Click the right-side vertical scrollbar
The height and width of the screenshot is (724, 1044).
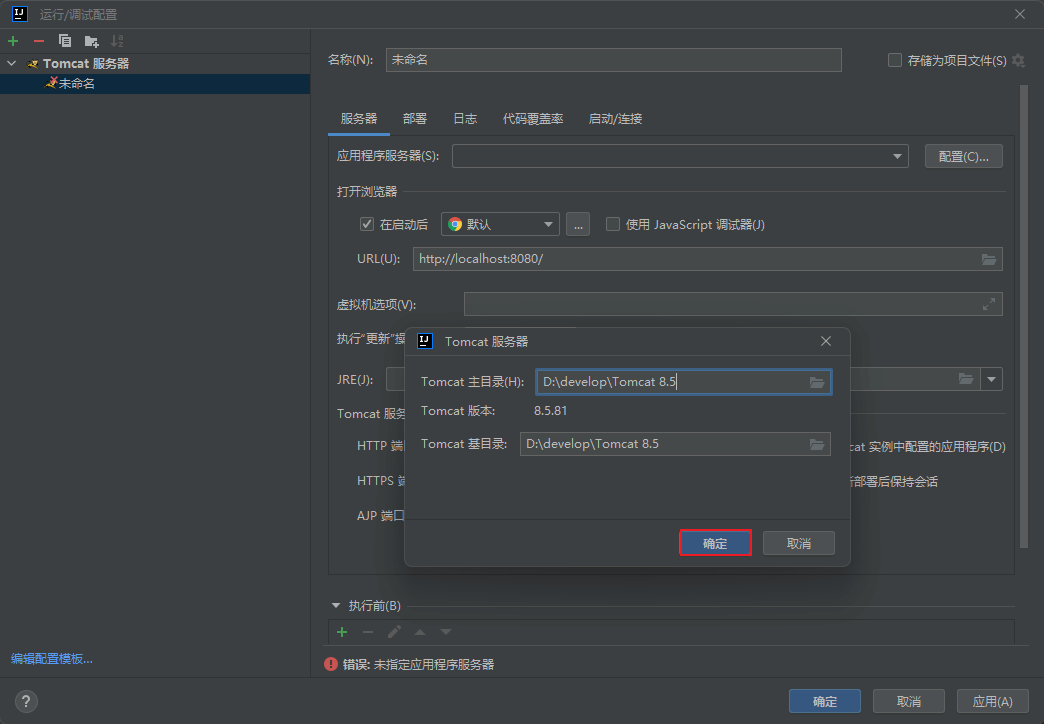pos(1023,316)
